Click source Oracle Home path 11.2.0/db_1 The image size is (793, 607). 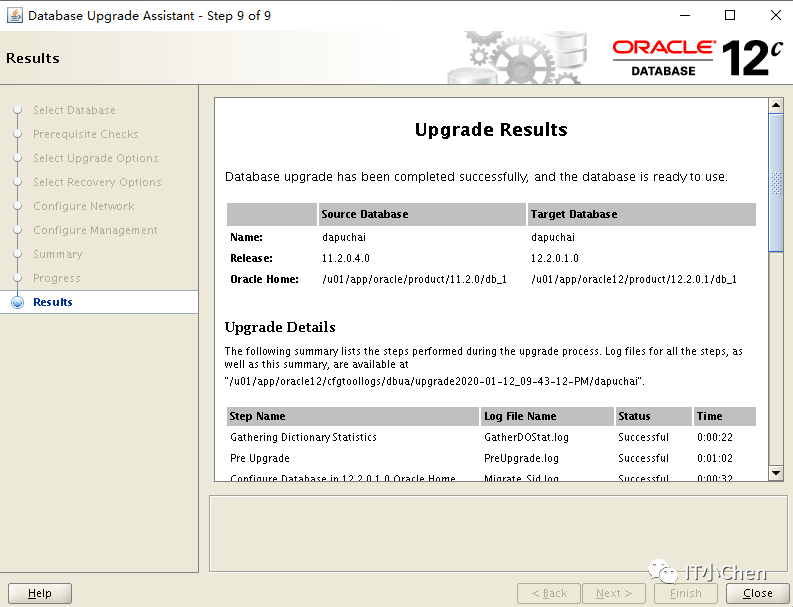415,279
